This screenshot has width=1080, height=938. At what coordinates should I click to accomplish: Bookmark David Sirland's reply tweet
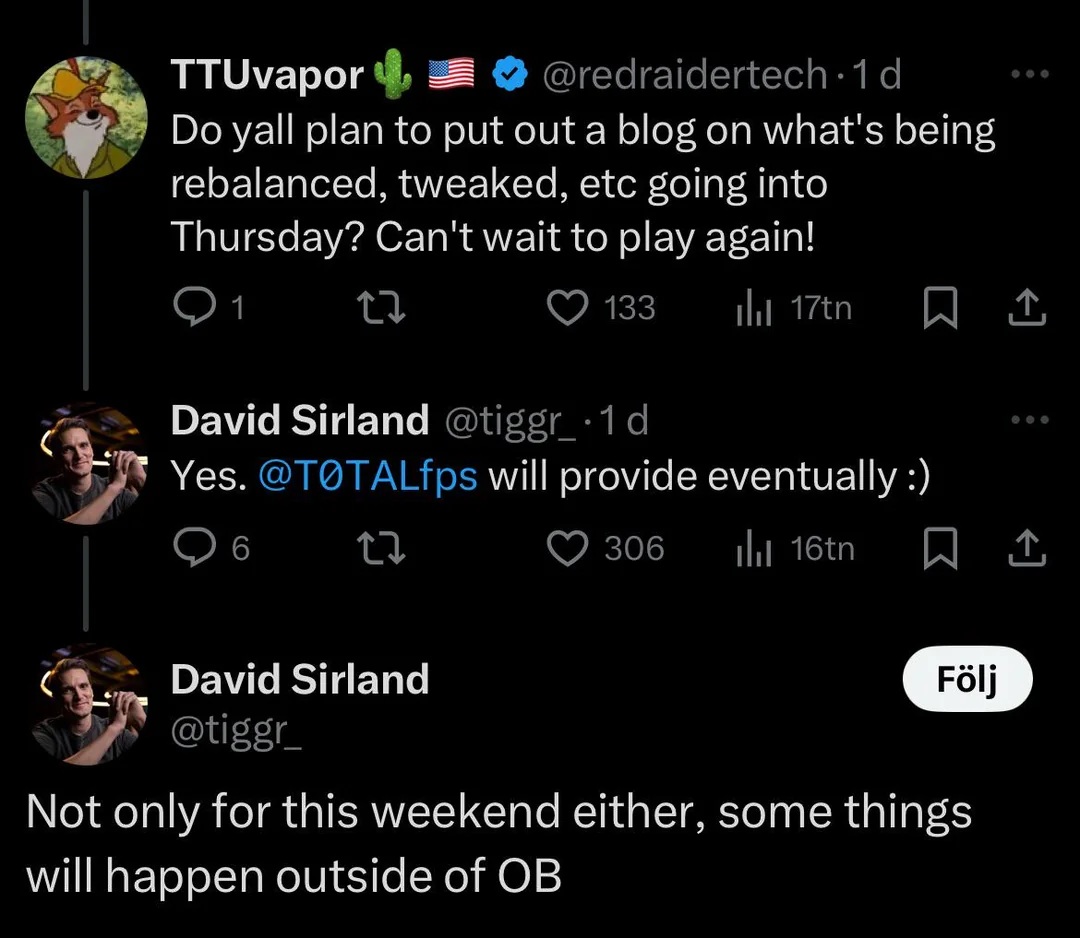point(940,548)
